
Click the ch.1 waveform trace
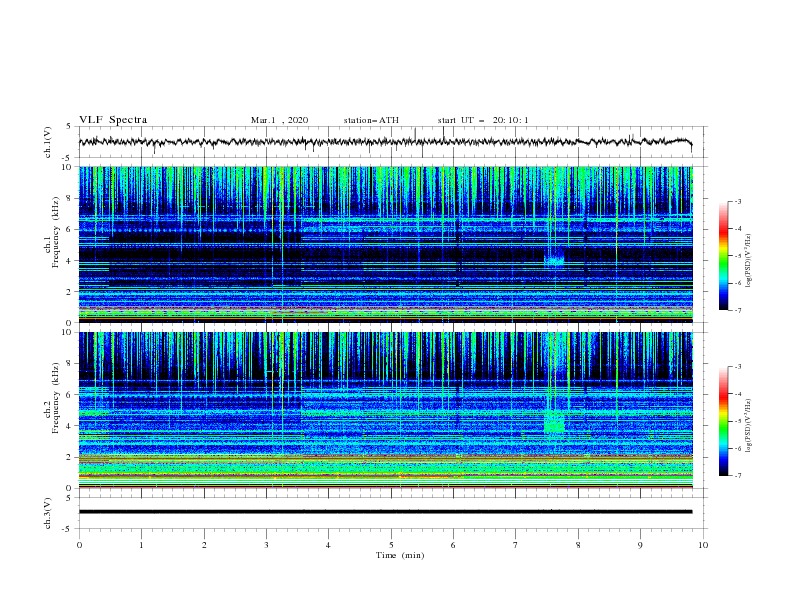click(x=385, y=142)
